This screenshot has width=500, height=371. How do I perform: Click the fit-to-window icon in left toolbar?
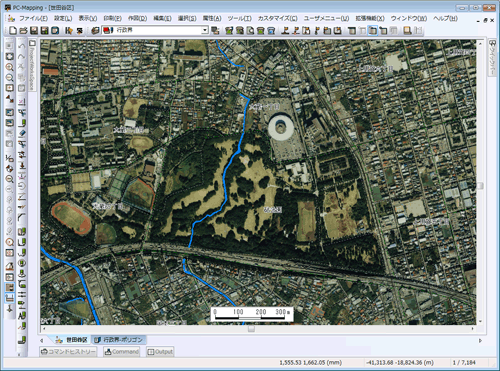[10, 56]
